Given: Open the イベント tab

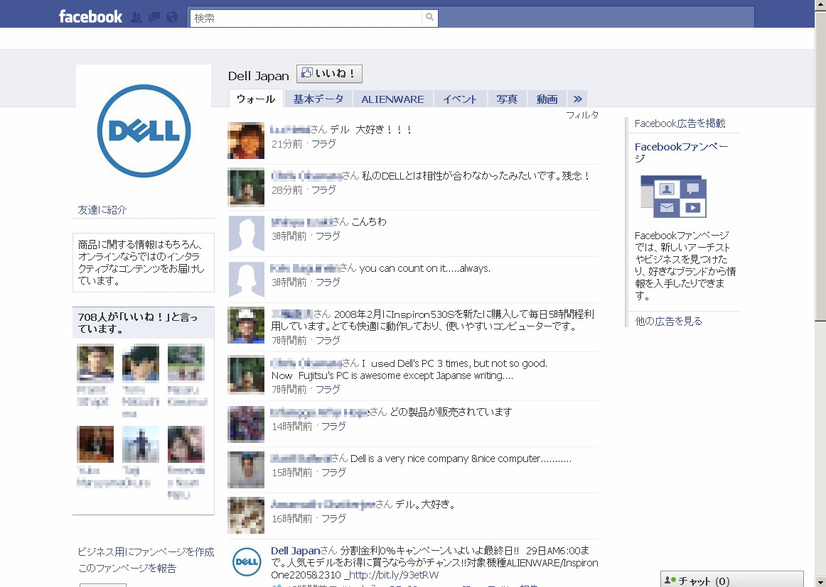Looking at the screenshot, I should (x=460, y=99).
